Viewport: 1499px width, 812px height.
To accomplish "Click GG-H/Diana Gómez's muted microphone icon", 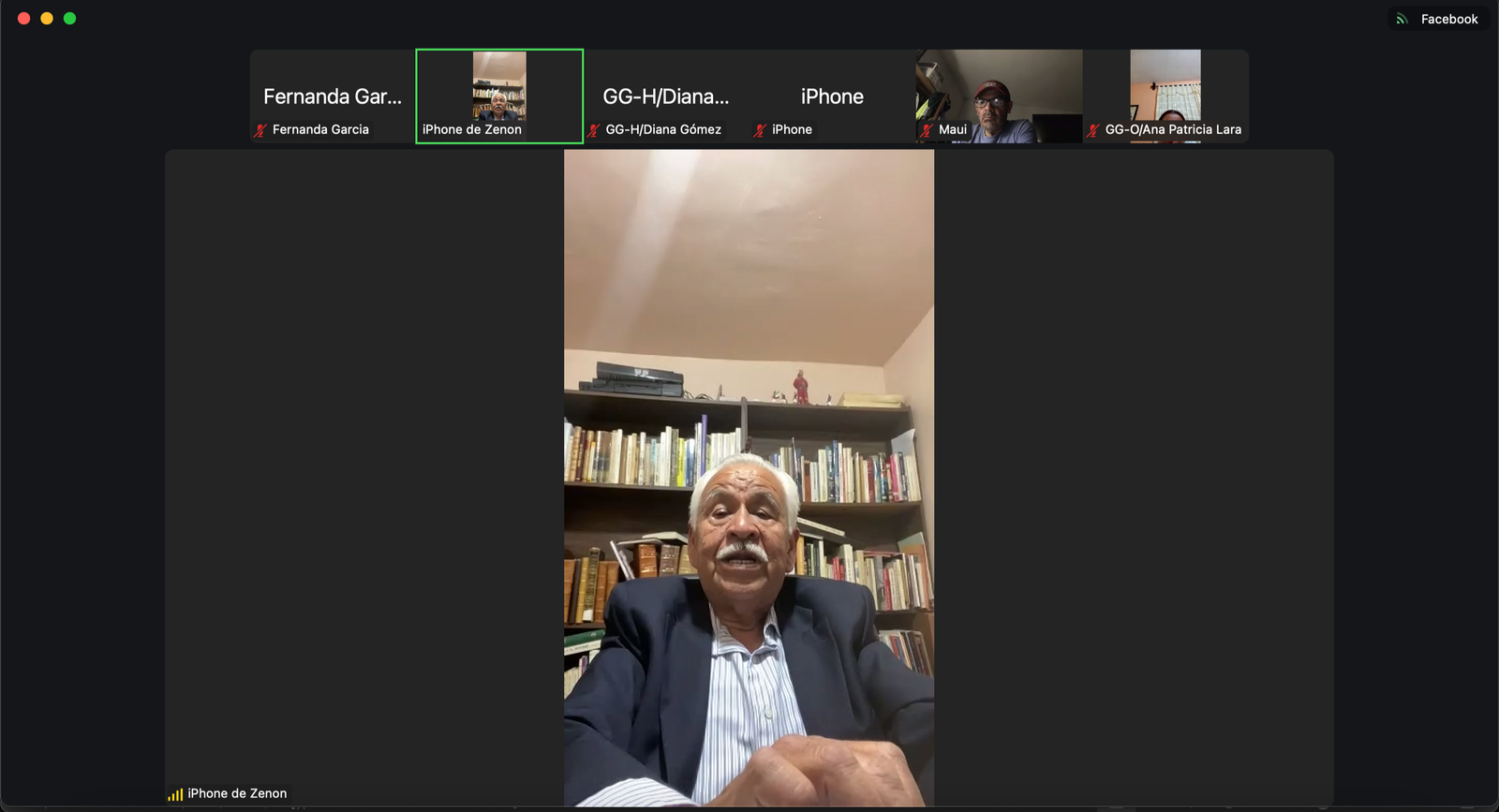I will [593, 130].
